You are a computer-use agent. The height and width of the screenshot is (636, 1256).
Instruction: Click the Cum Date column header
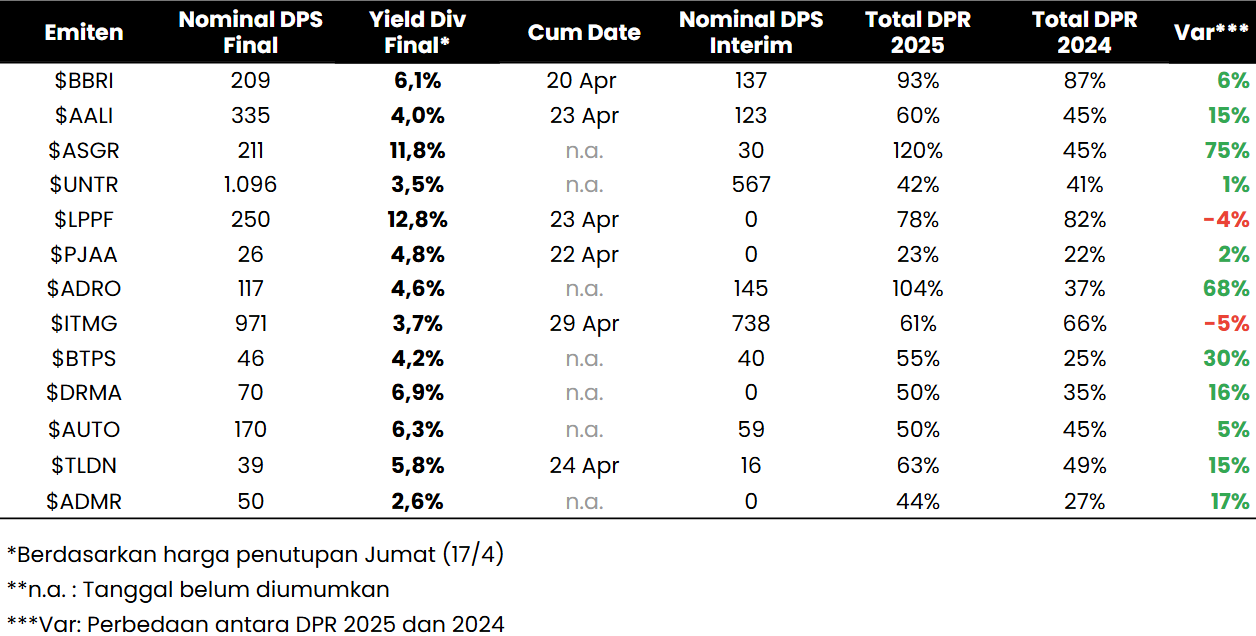584,32
